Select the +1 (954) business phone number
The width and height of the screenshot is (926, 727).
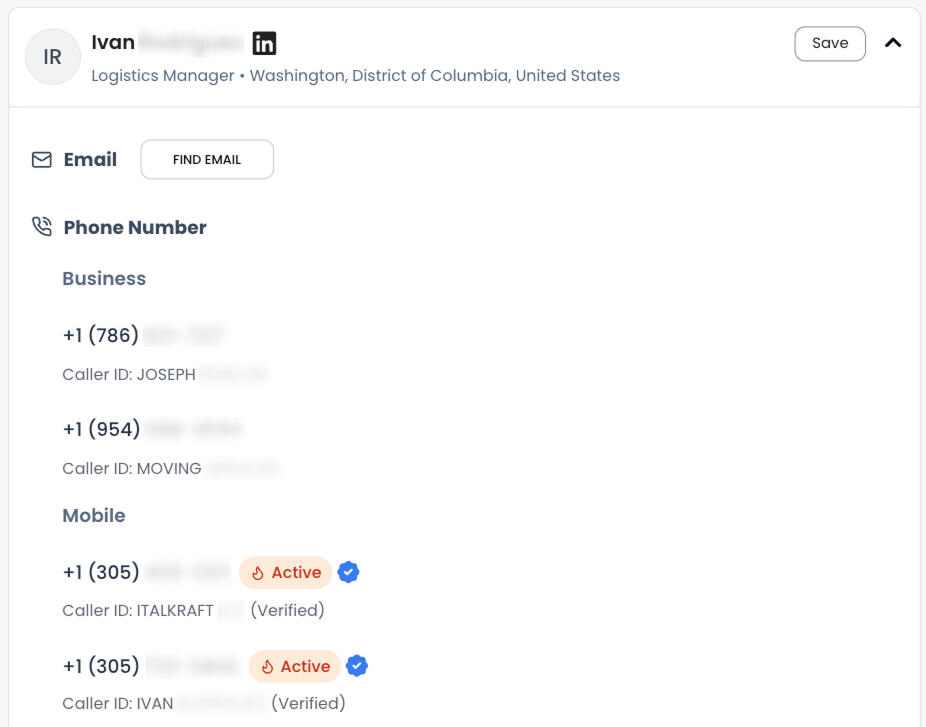tap(152, 429)
